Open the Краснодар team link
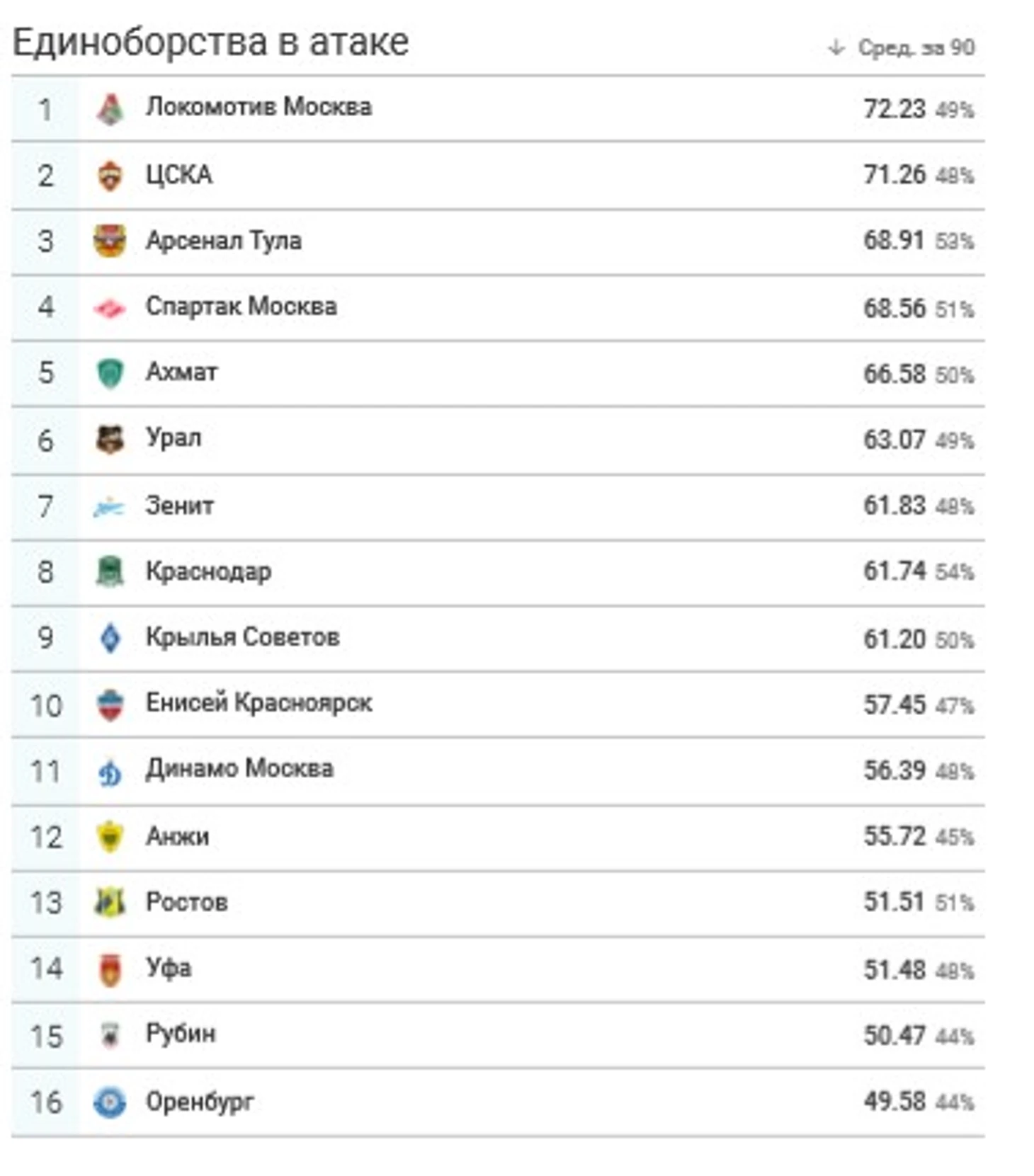This screenshot has height=1176, width=1034. click(x=208, y=572)
